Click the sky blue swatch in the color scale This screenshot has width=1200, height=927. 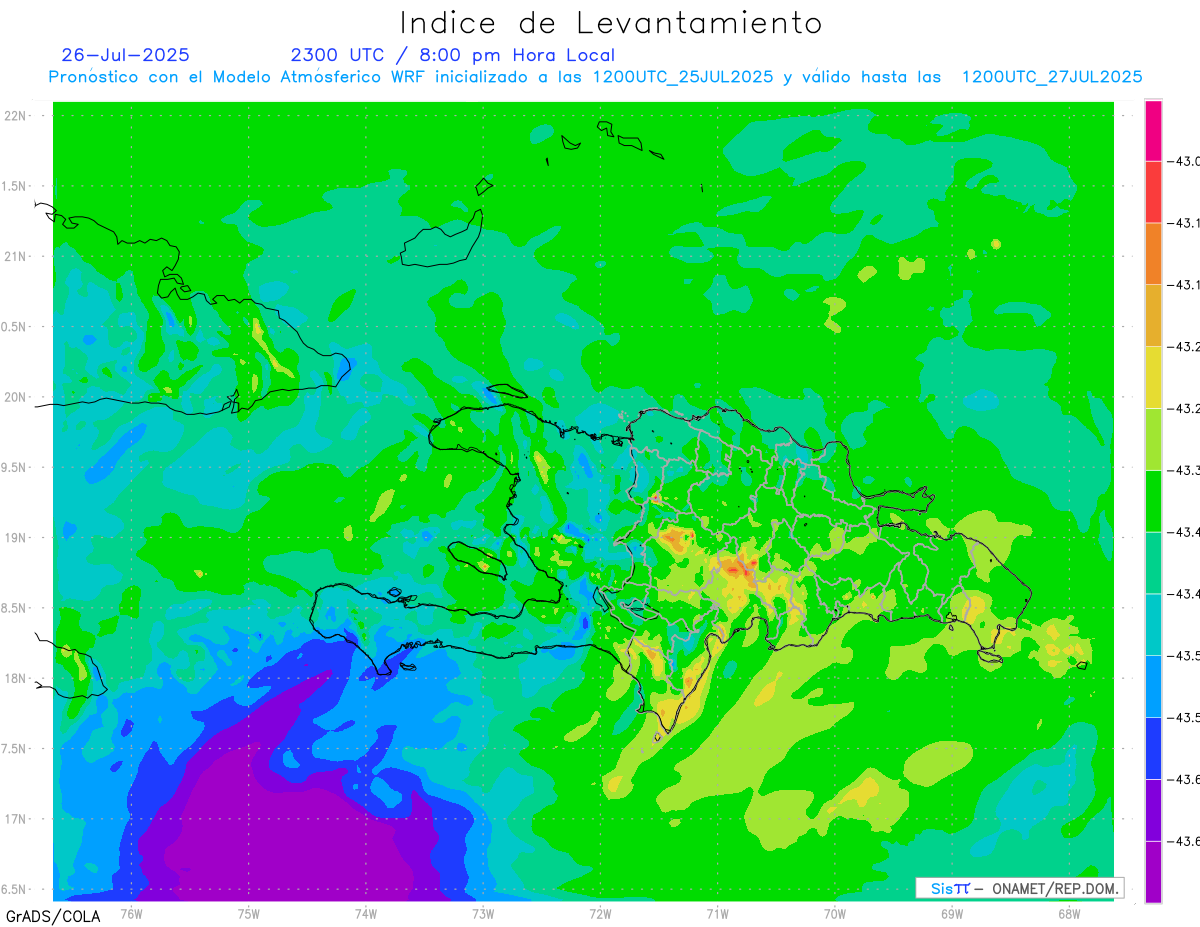pyautogui.click(x=1153, y=686)
